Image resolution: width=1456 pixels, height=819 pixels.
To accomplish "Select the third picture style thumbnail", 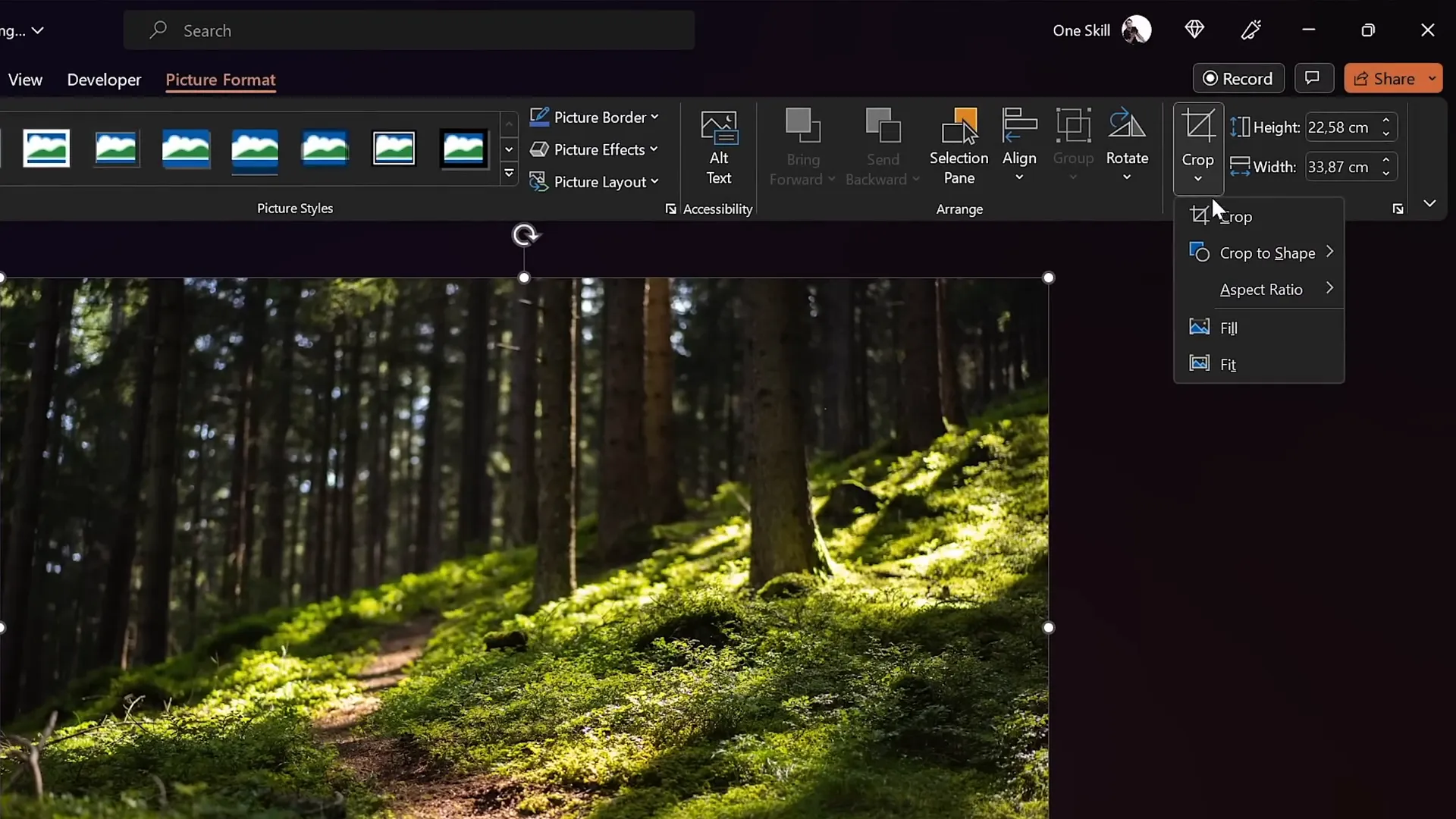I will coord(186,148).
